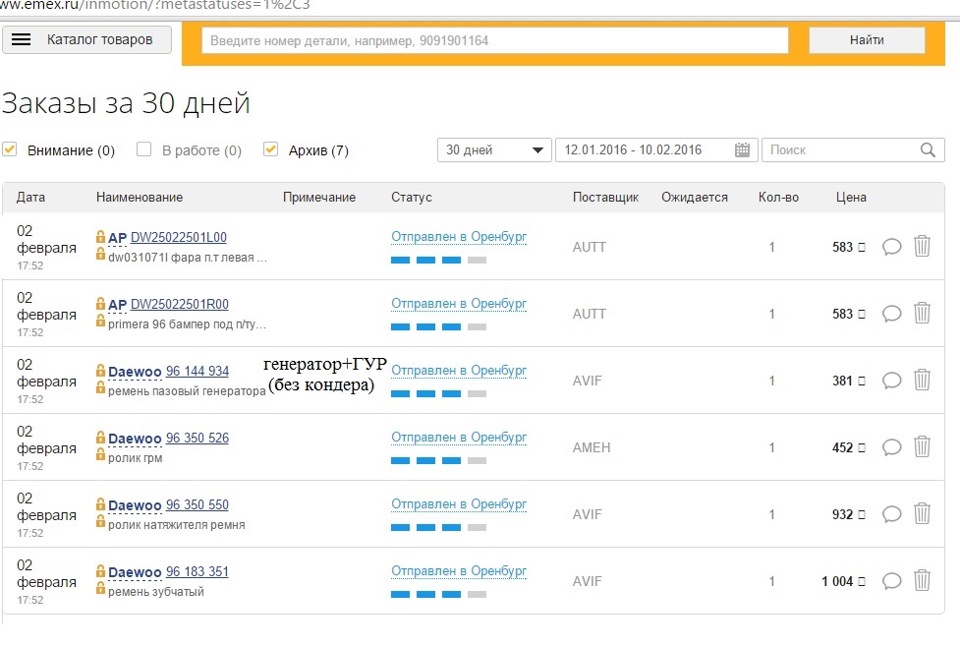Screen dimensions: 960x647
Task: Sort by the Статус column header
Action: (411, 197)
